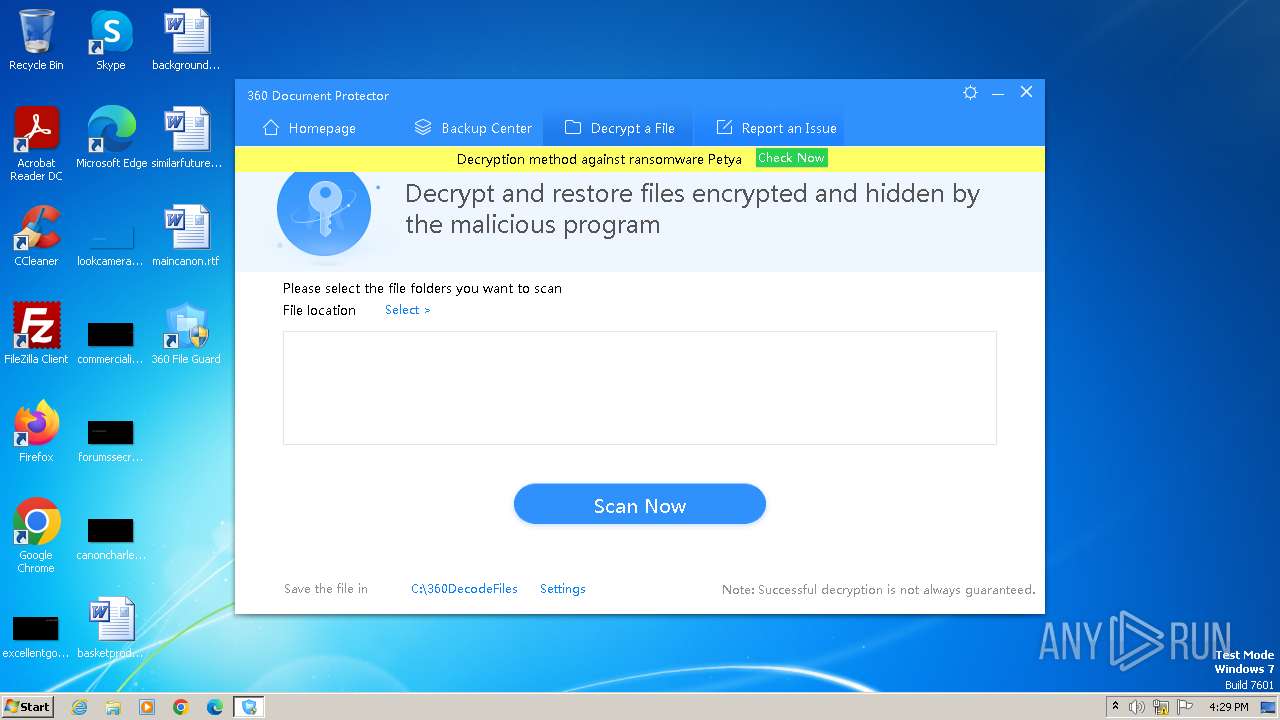Open background Word document icon
Viewport: 1280px width, 720px height.
click(x=186, y=41)
